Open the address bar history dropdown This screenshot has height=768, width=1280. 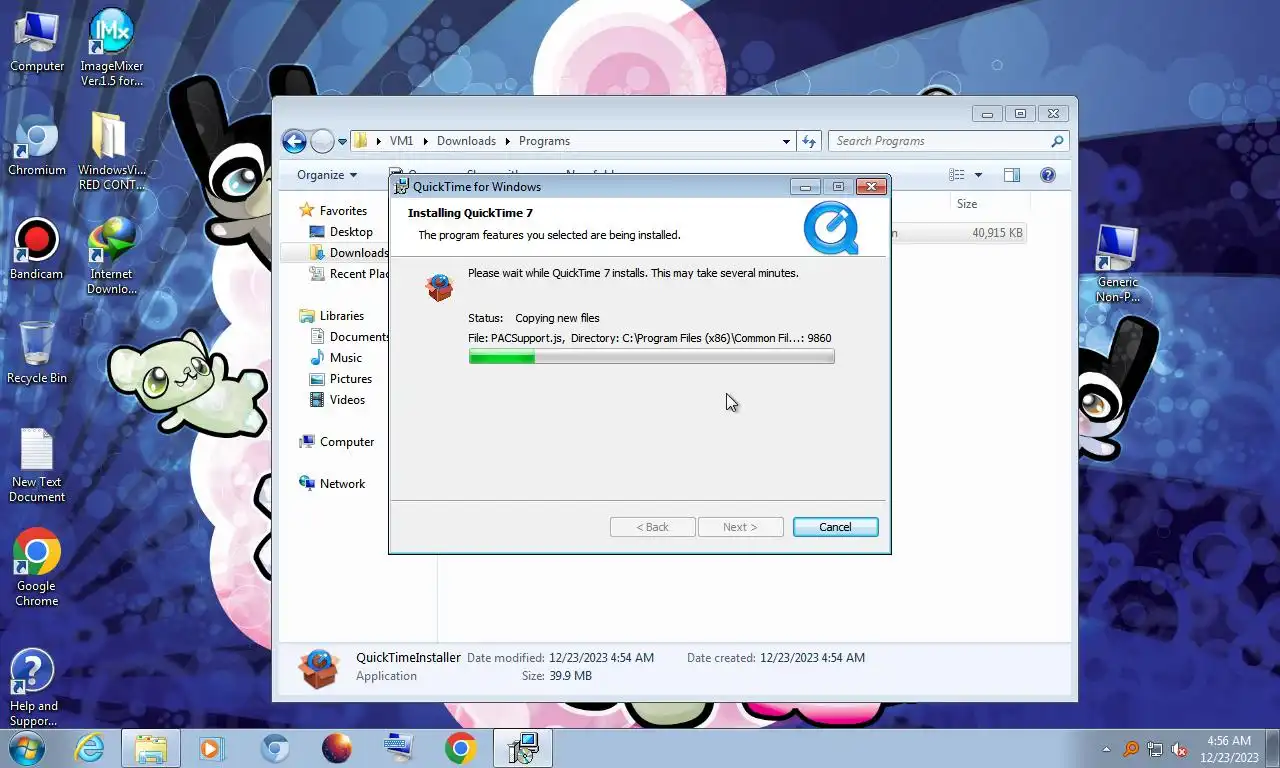tap(786, 142)
